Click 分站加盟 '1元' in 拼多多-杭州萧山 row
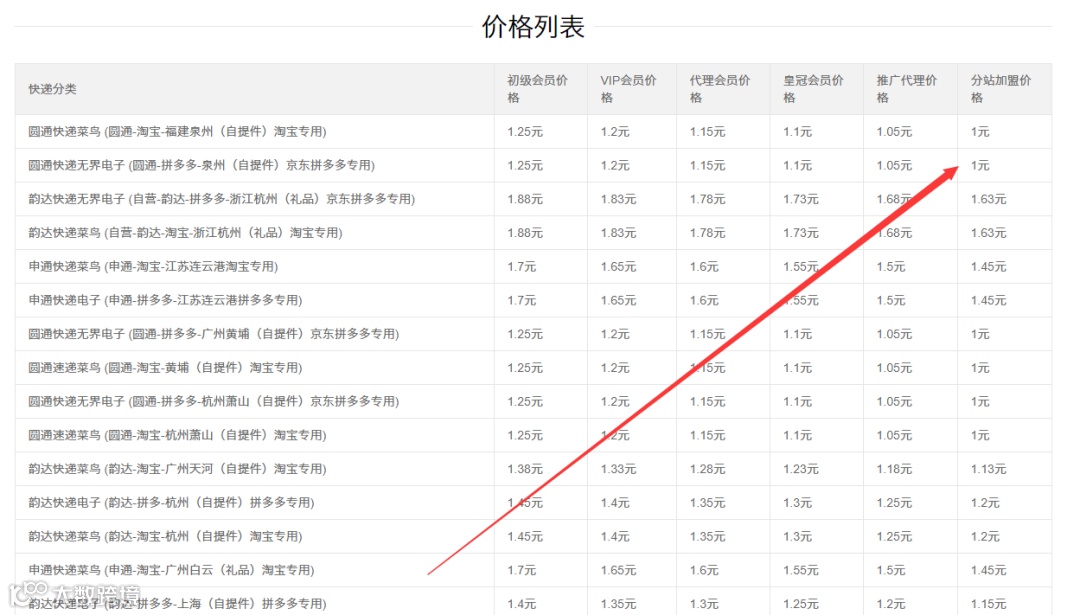This screenshot has width=1080, height=615. pos(980,402)
